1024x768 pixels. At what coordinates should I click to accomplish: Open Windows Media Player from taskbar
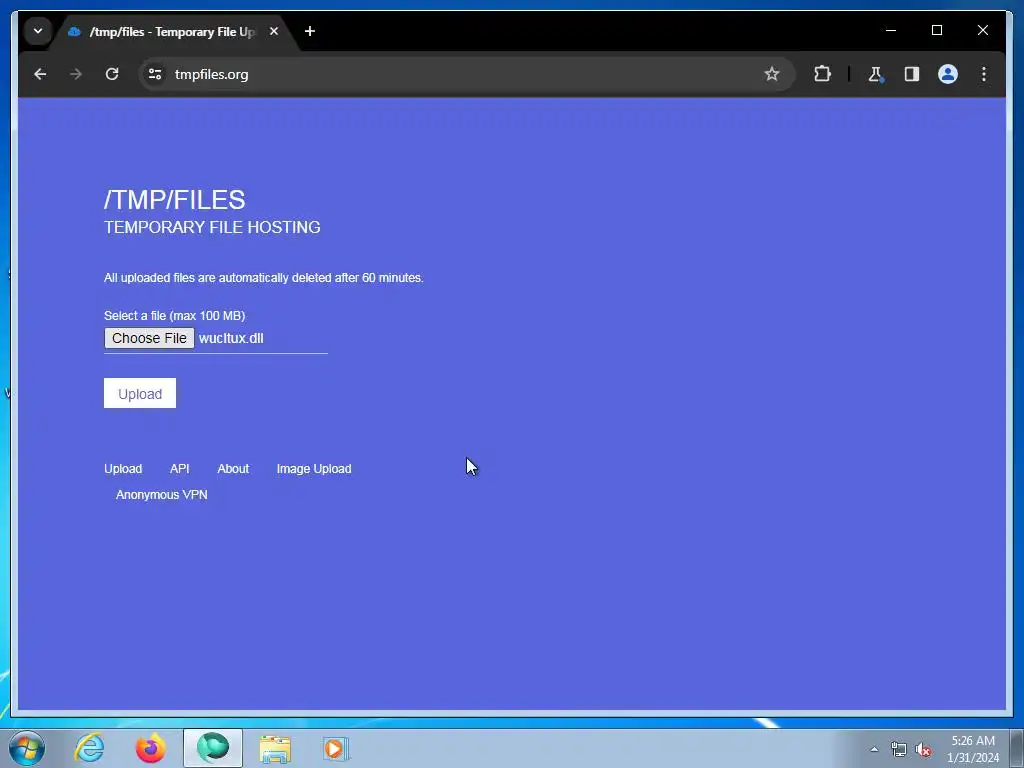tap(336, 749)
